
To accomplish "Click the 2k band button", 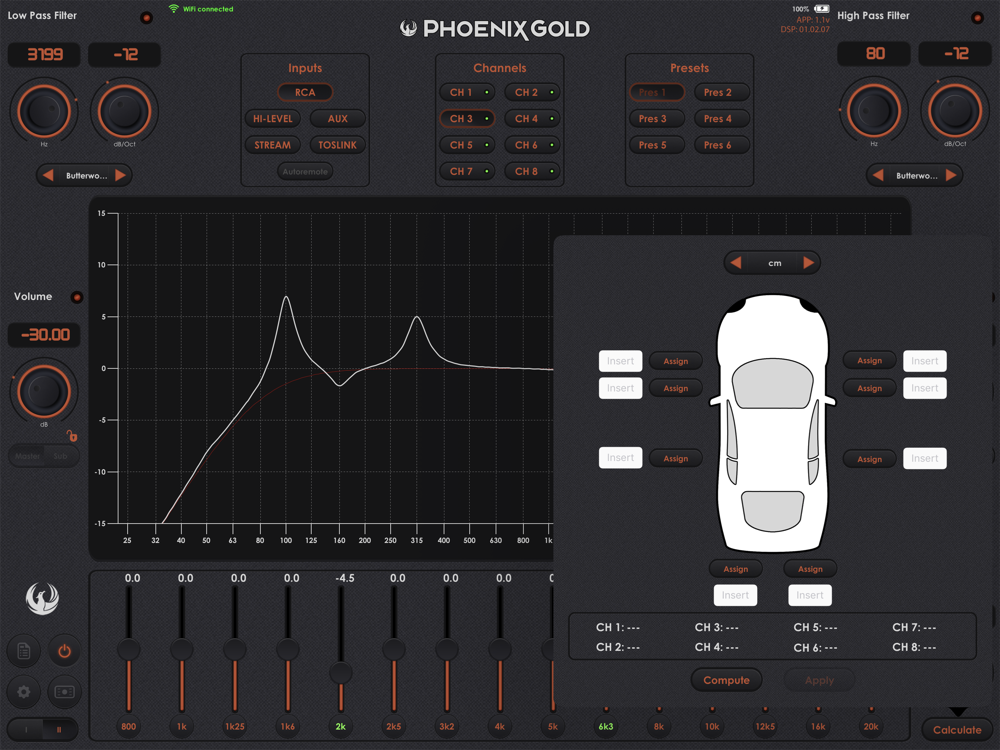I will tap(341, 726).
